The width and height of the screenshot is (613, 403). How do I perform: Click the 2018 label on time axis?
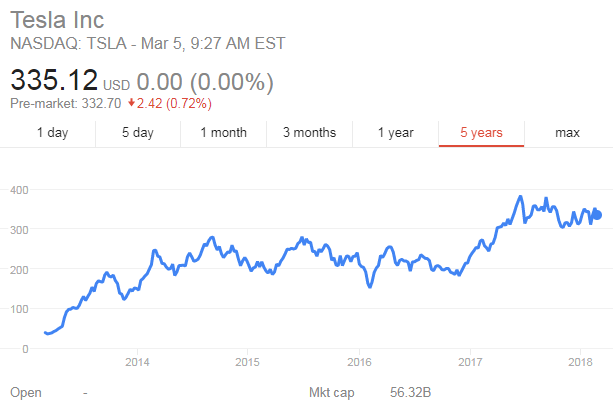click(x=581, y=362)
